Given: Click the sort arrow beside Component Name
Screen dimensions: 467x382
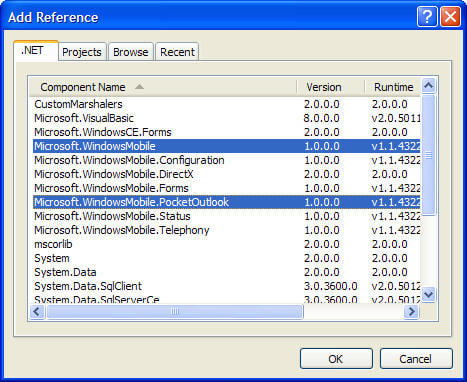Looking at the screenshot, I should (x=139, y=87).
